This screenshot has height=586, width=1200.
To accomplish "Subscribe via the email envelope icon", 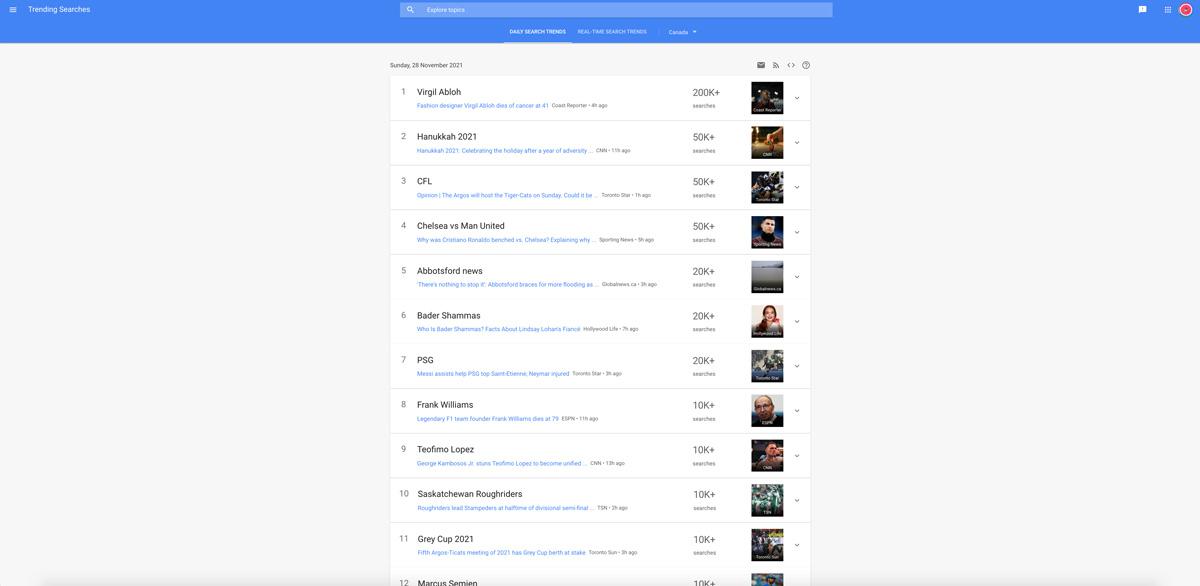I will tap(761, 65).
